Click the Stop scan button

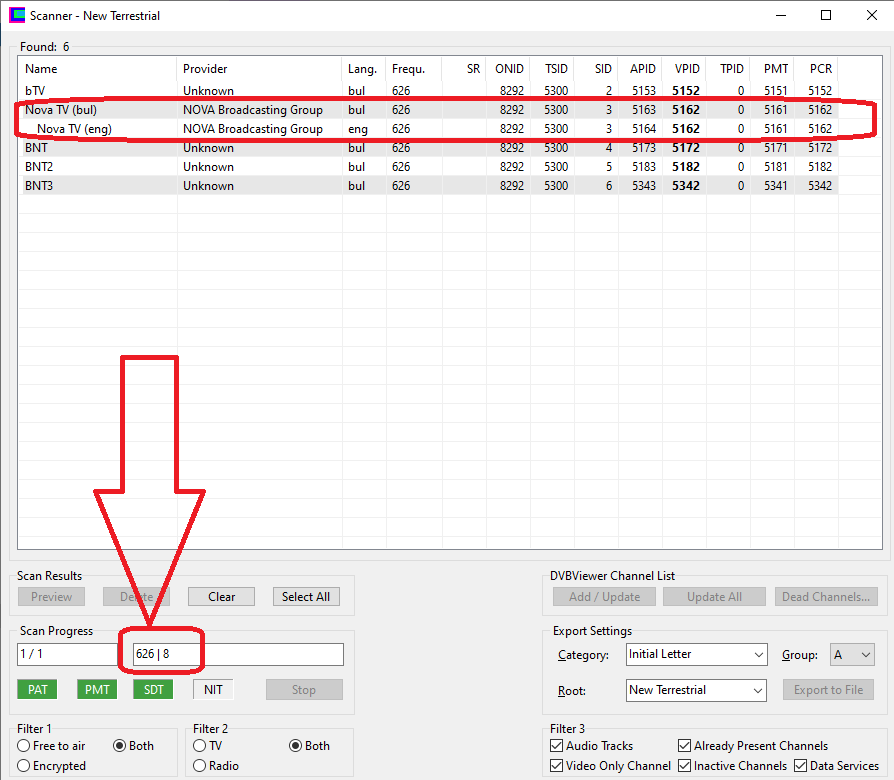click(304, 690)
